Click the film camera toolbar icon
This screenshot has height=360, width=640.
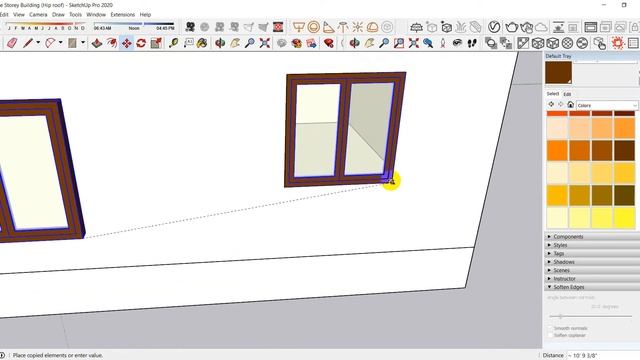click(190, 27)
